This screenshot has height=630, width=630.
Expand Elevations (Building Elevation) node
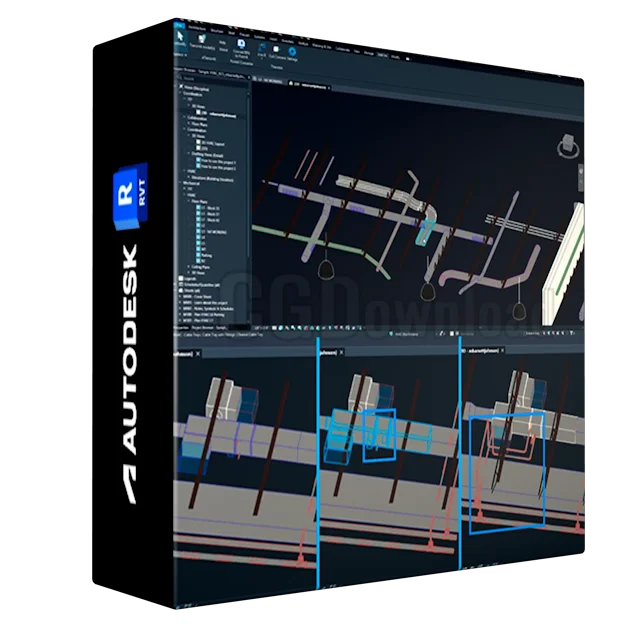point(188,177)
